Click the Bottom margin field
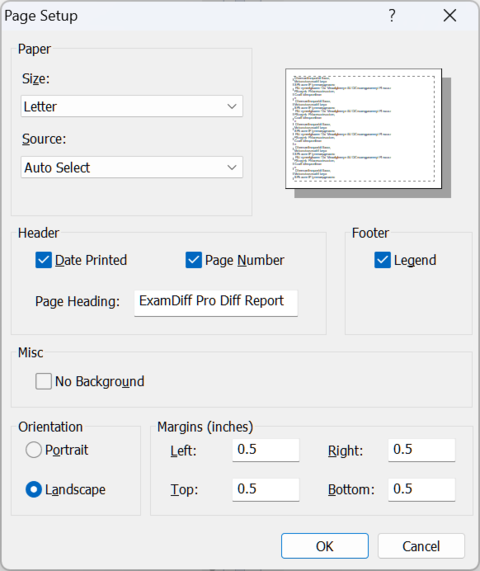The width and height of the screenshot is (480, 571). [x=422, y=490]
